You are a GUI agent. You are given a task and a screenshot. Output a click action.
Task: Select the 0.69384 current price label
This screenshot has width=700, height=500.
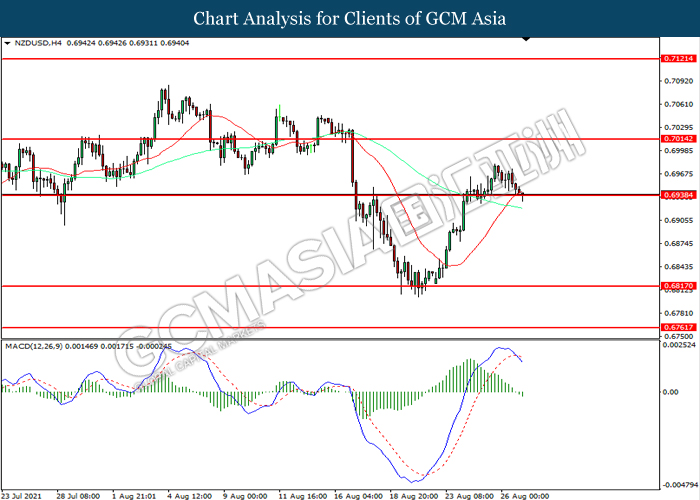[x=678, y=195]
